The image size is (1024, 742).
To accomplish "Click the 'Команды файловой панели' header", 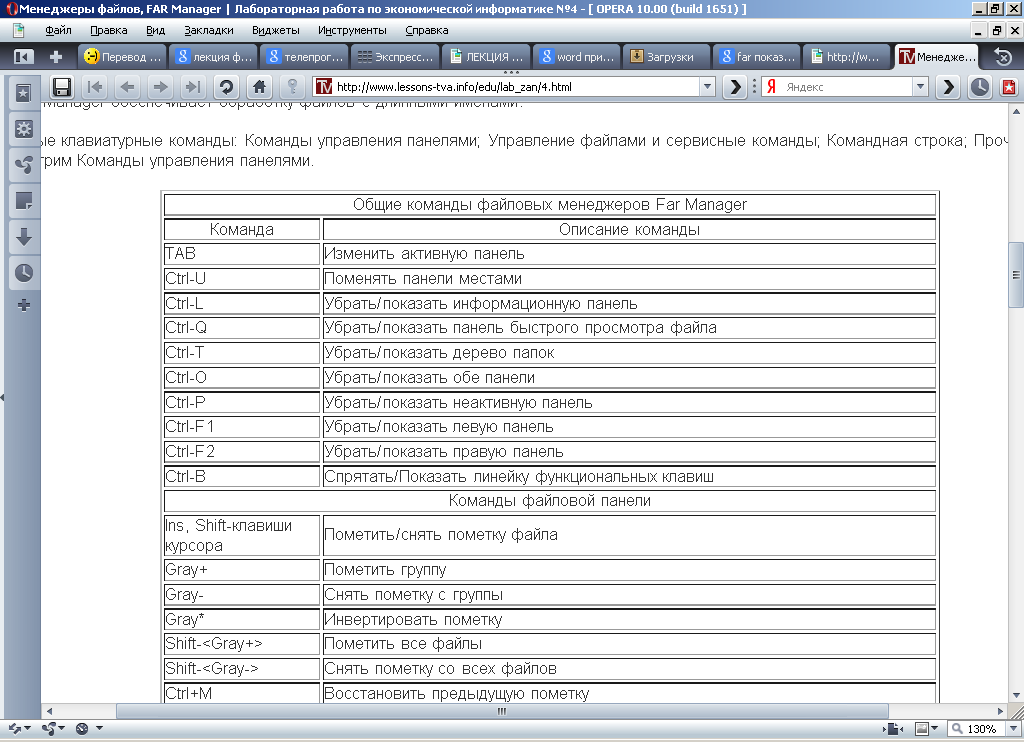I will pos(550,501).
